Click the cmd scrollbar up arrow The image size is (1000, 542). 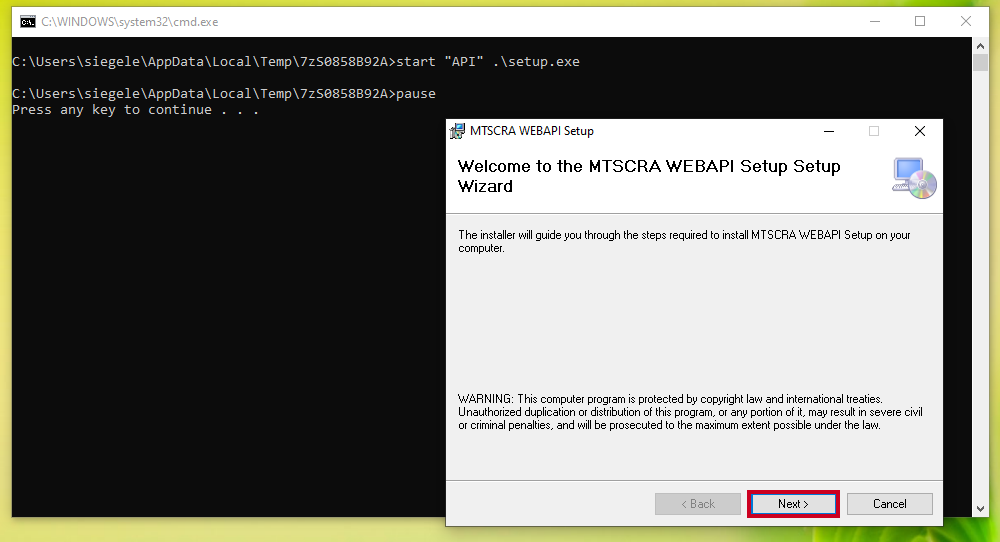coord(980,45)
